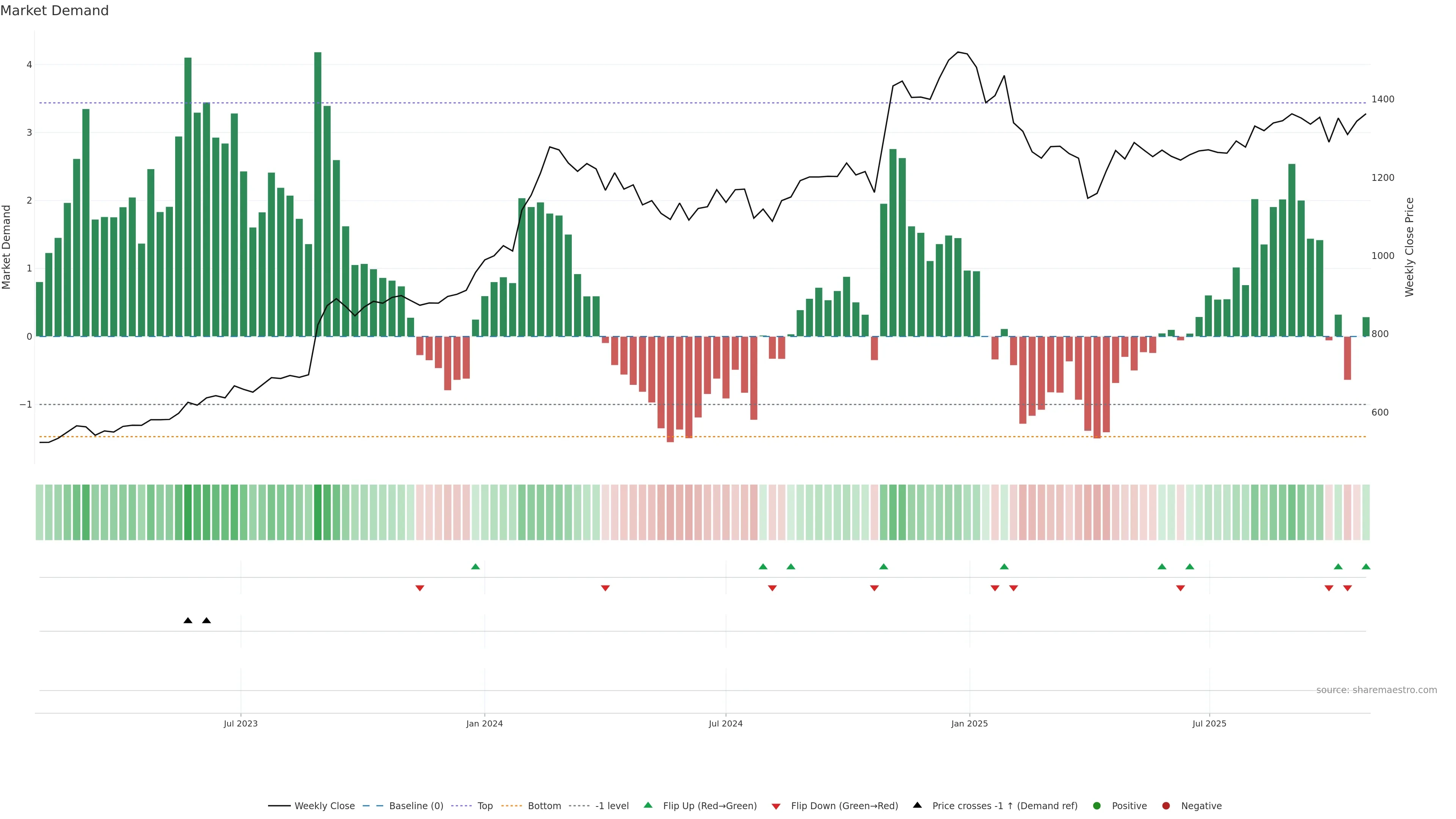Click Flip Up green triangle legend icon
Screen dimensions: 1456x819
[648, 805]
